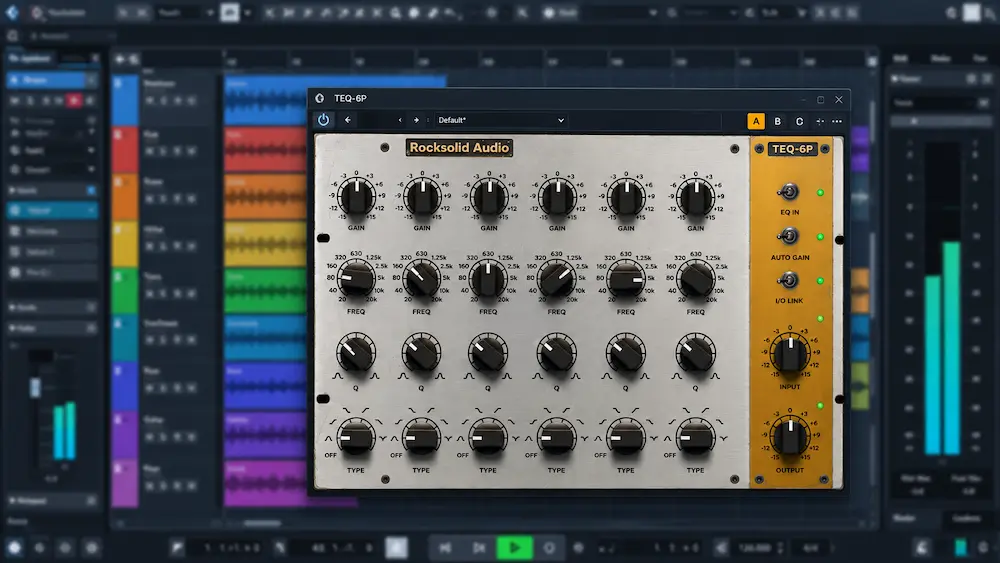Click the horizontal scrollbar under DAW tracks
This screenshot has height=563, width=1000.
(262, 523)
